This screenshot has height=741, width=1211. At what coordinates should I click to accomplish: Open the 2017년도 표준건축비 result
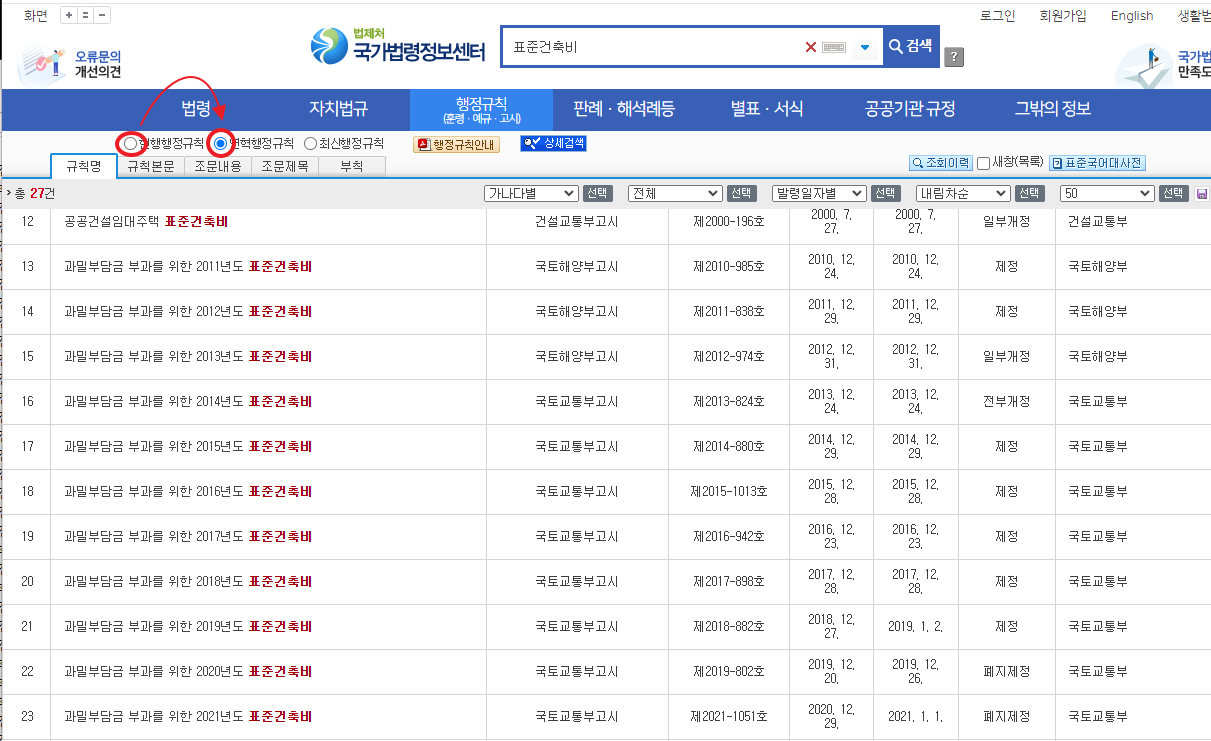[188, 536]
